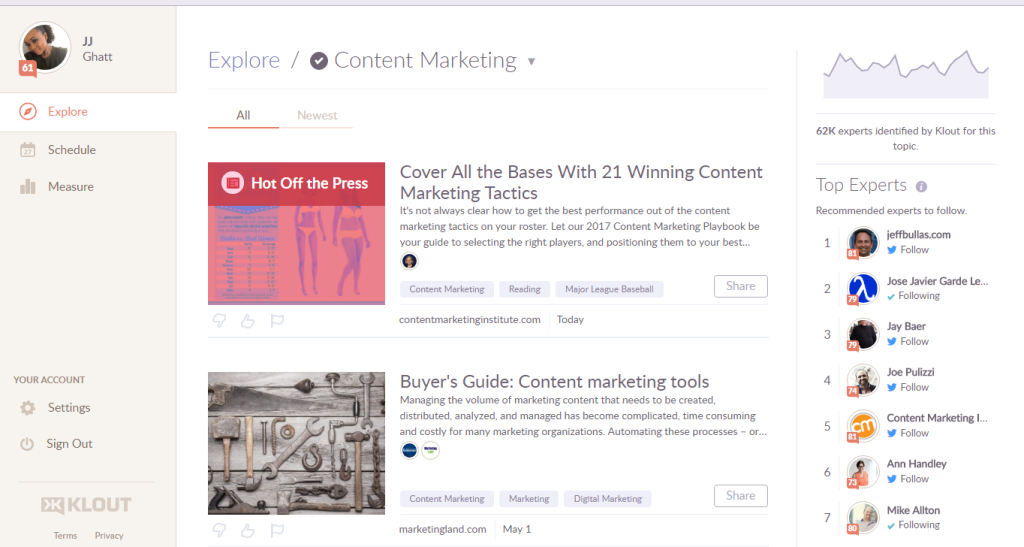Open jeffbullas.com expert avatar
The height and width of the screenshot is (547, 1024).
(863, 243)
